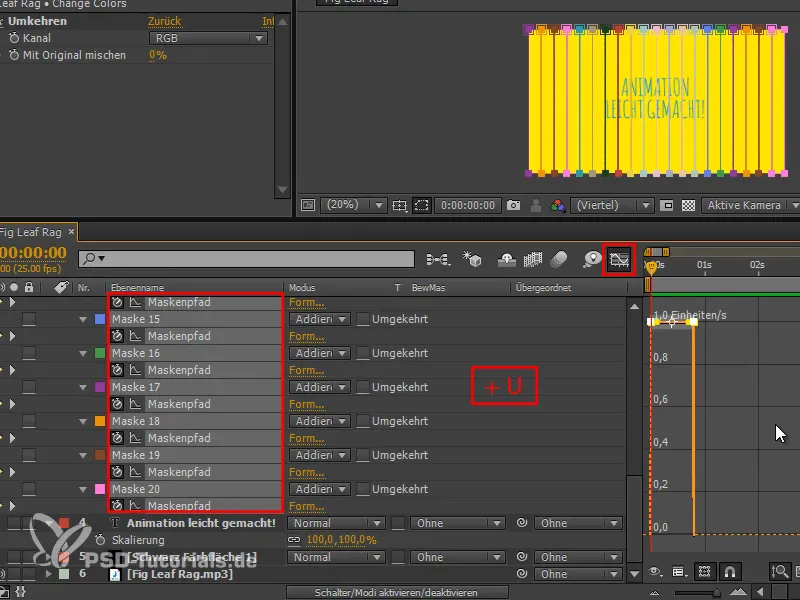
Task: Click the Skalierung stopwatch icon
Action: click(100, 540)
